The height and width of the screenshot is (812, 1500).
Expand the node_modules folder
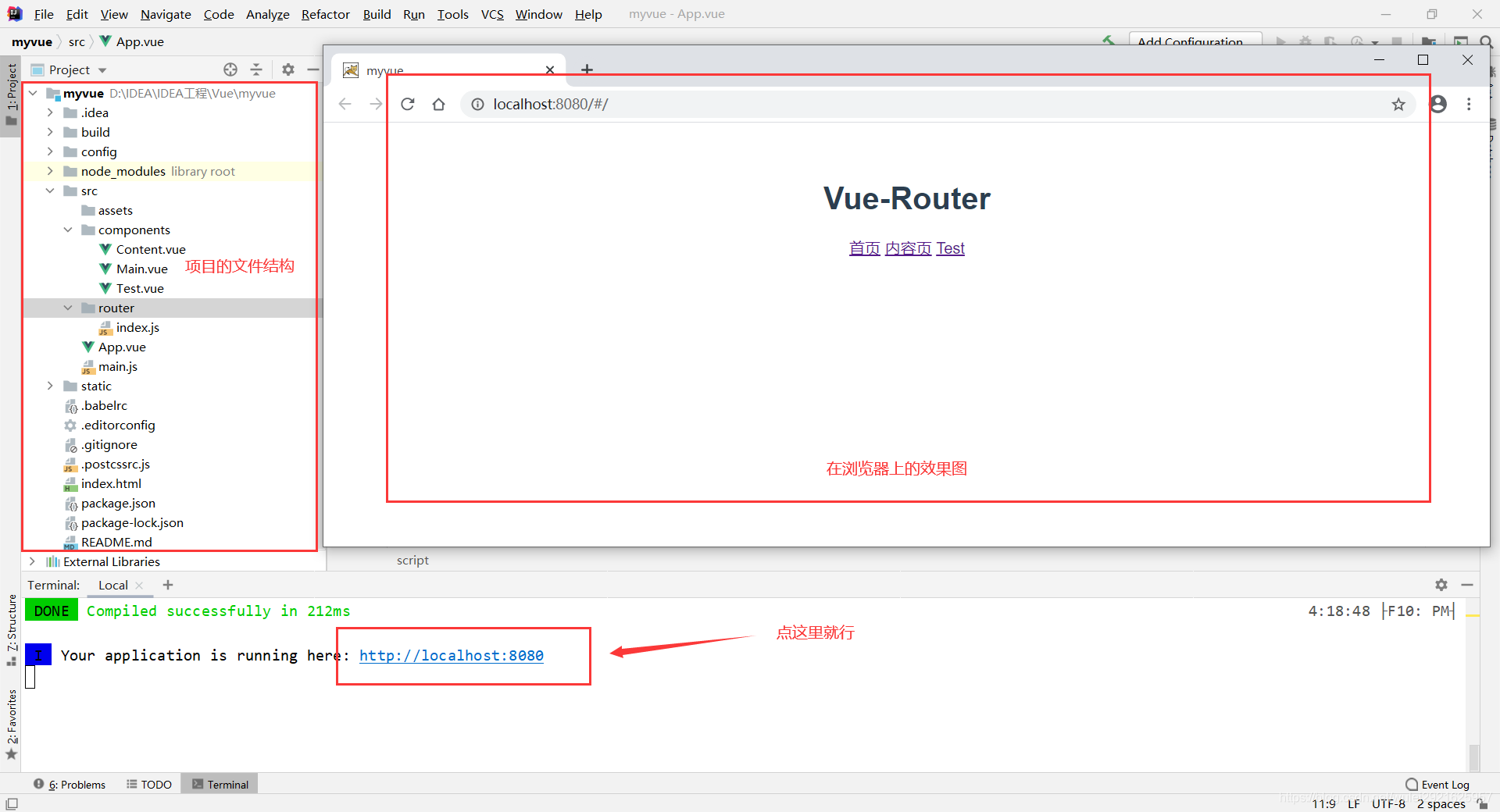[50, 171]
